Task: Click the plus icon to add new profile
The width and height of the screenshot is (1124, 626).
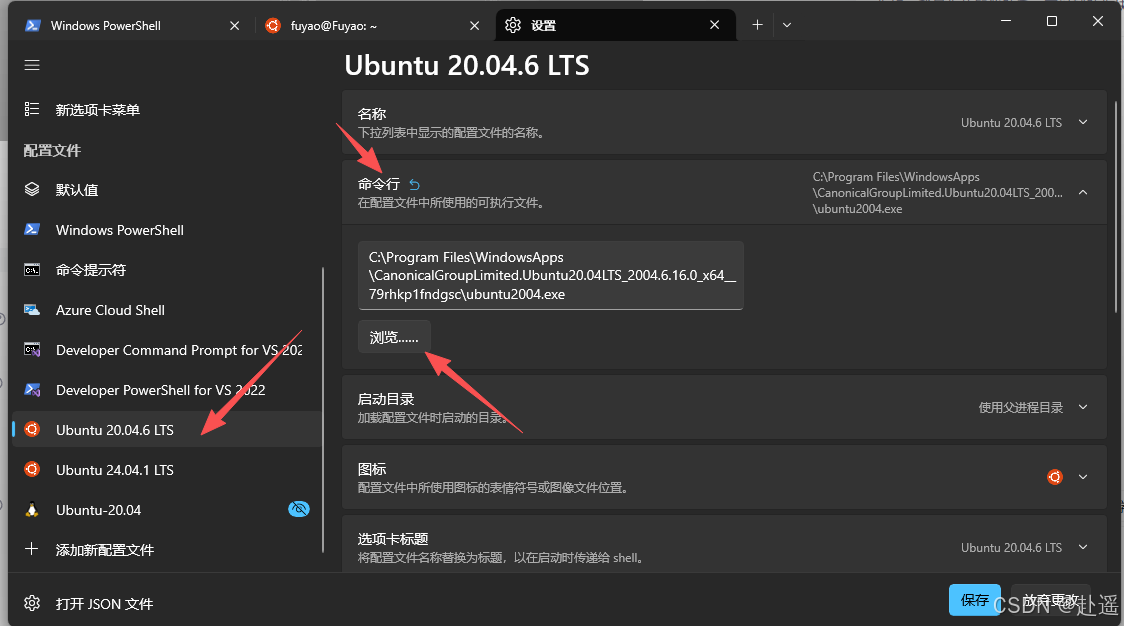Action: [x=32, y=549]
